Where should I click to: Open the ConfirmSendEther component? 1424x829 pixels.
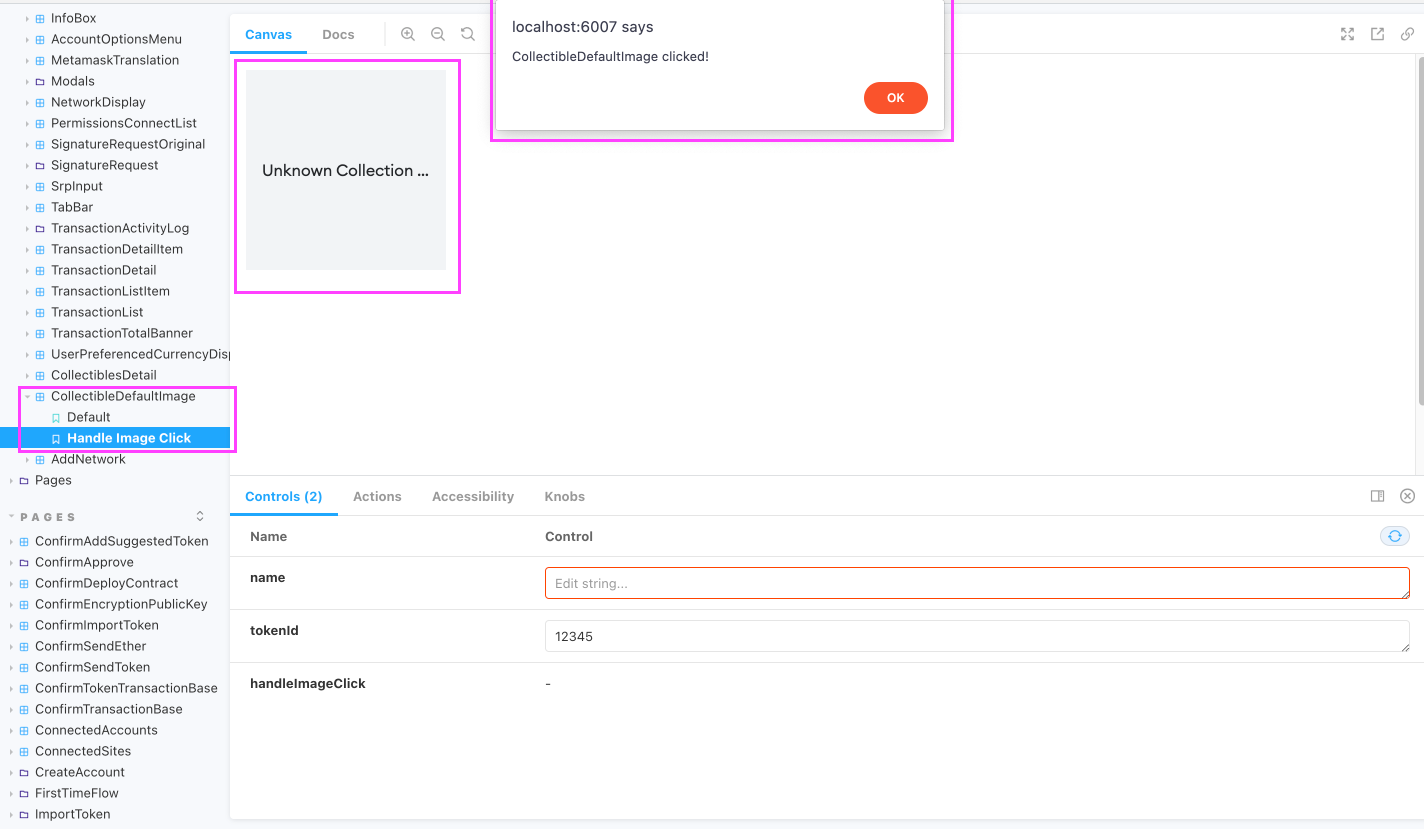[91, 646]
